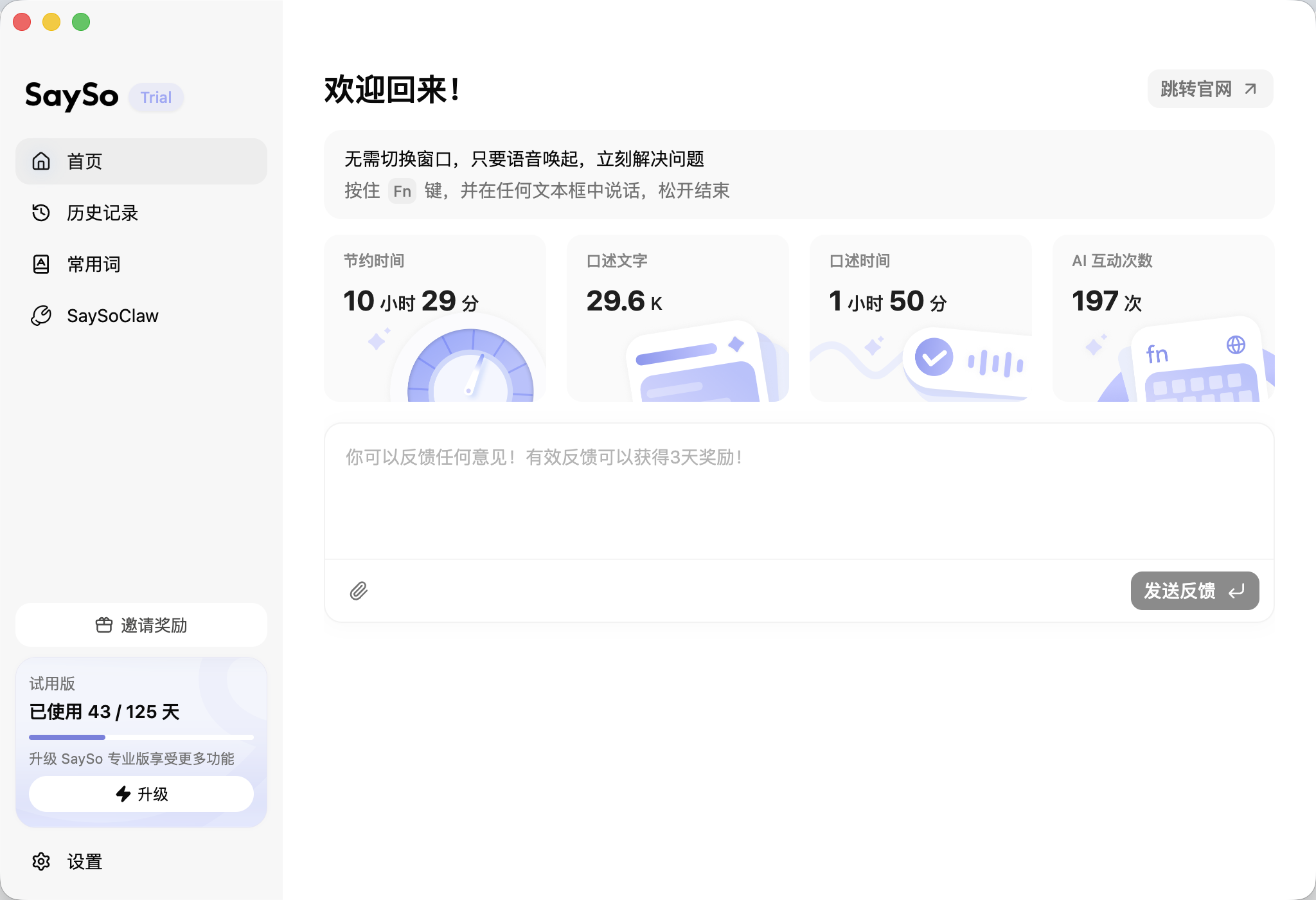Click the history clock icon
1316x900 pixels.
coord(41,213)
